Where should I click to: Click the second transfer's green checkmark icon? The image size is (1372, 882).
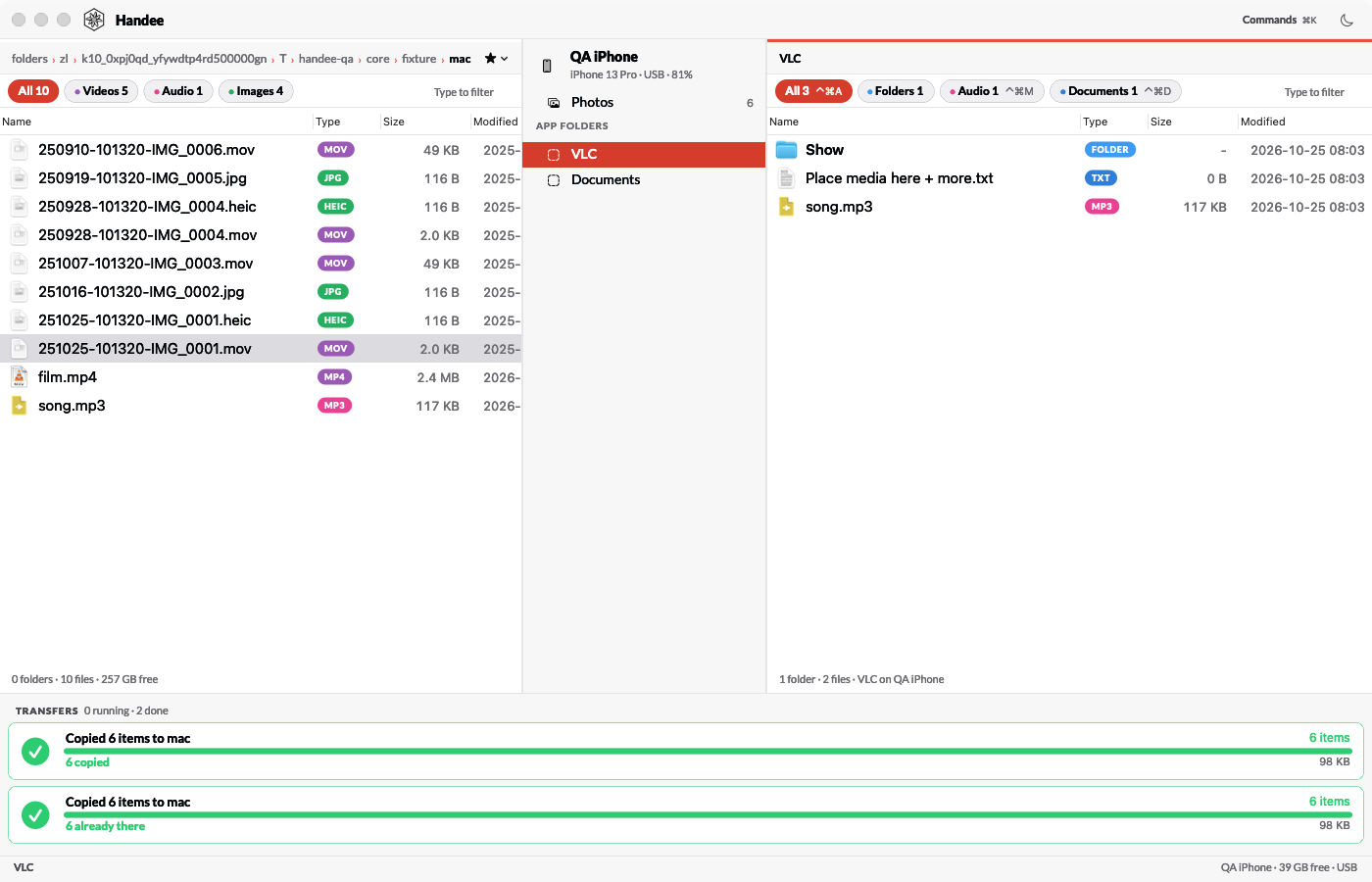(35, 815)
